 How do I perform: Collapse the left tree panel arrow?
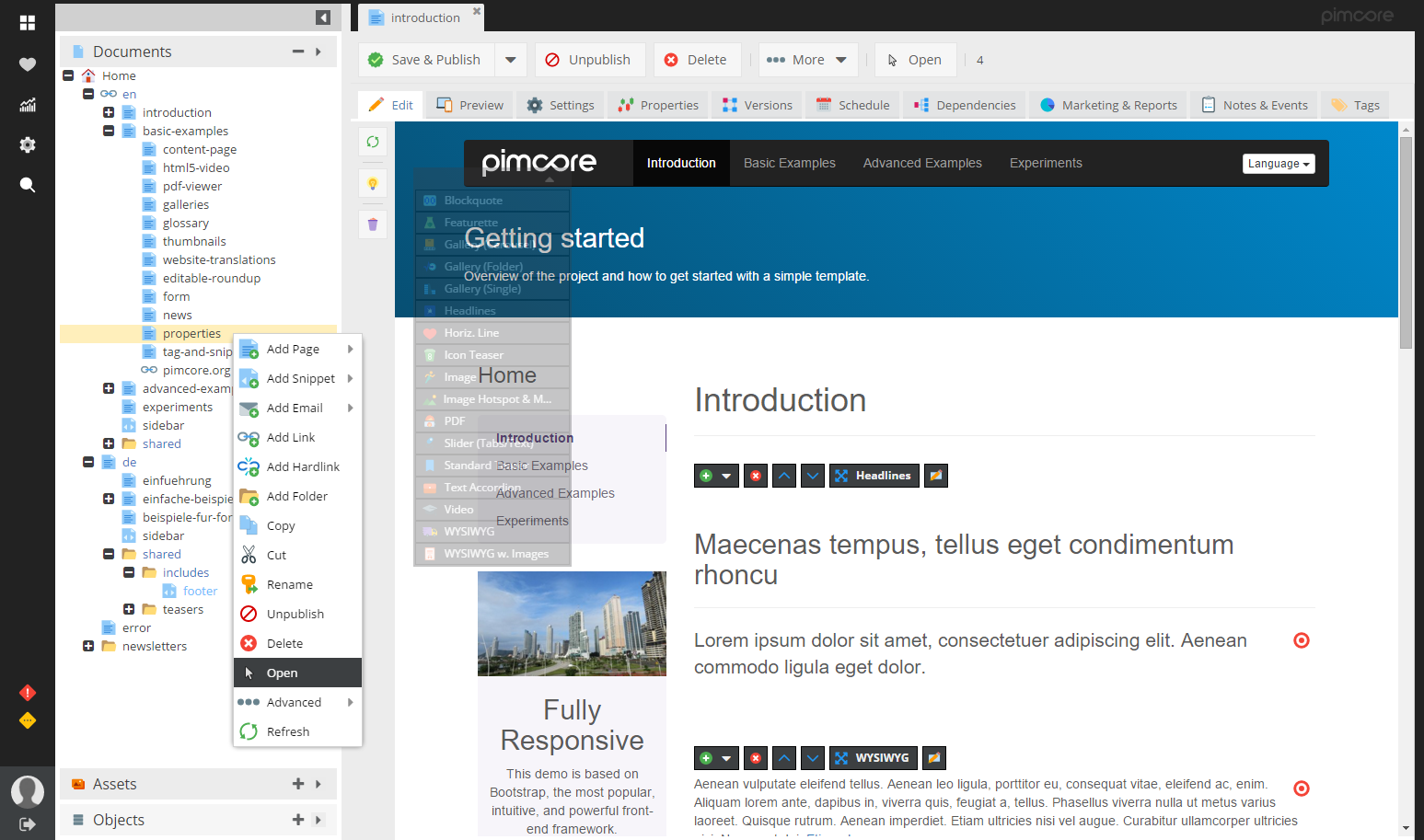coord(323,17)
